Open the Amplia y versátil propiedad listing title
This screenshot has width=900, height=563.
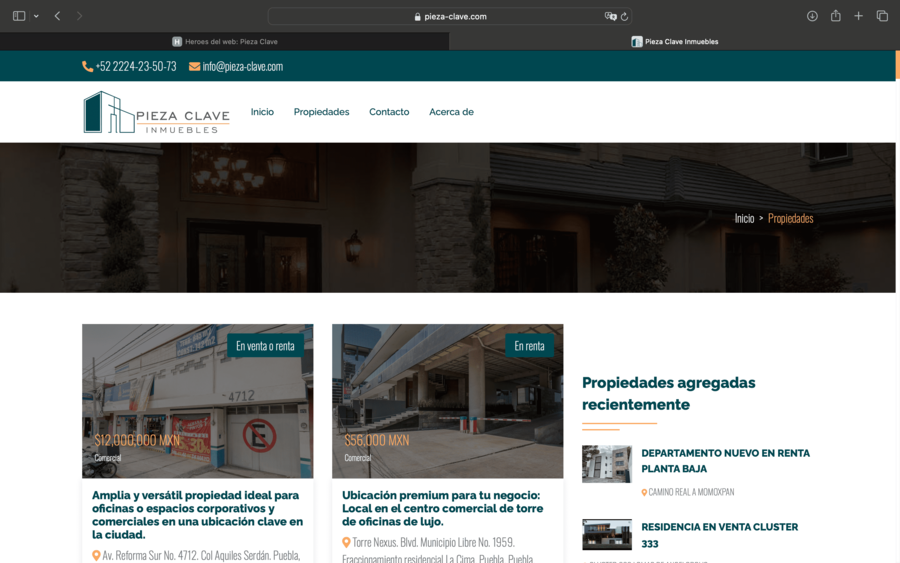pyautogui.click(x=197, y=515)
